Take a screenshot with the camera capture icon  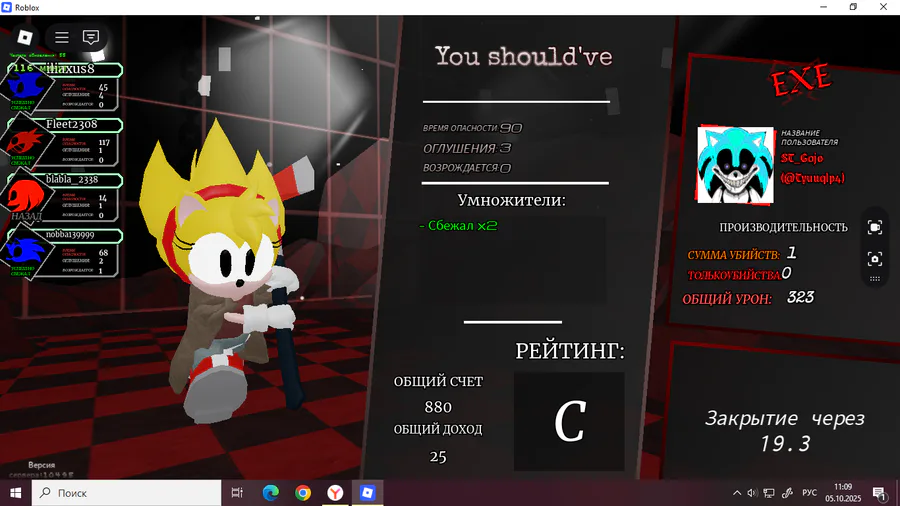coord(874,259)
